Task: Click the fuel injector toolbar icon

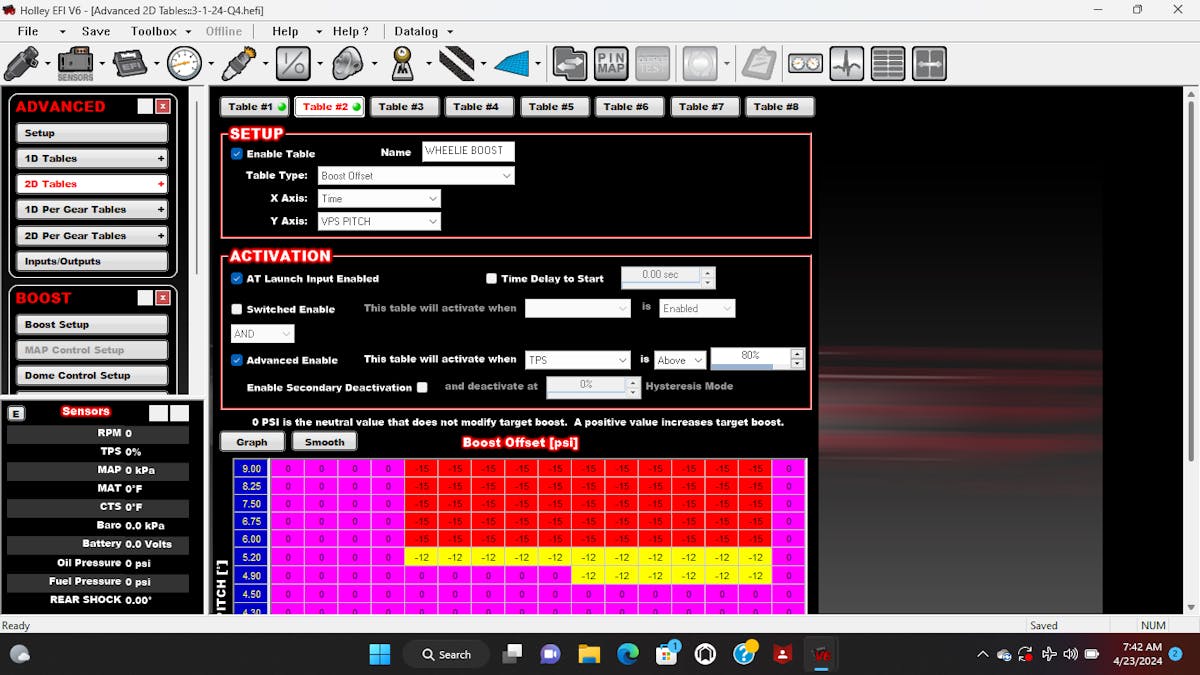Action: [21, 64]
